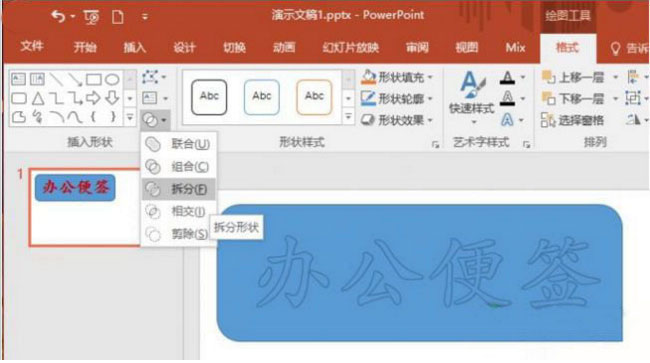Choose 拆分(F) from merge shapes menu

tap(178, 189)
